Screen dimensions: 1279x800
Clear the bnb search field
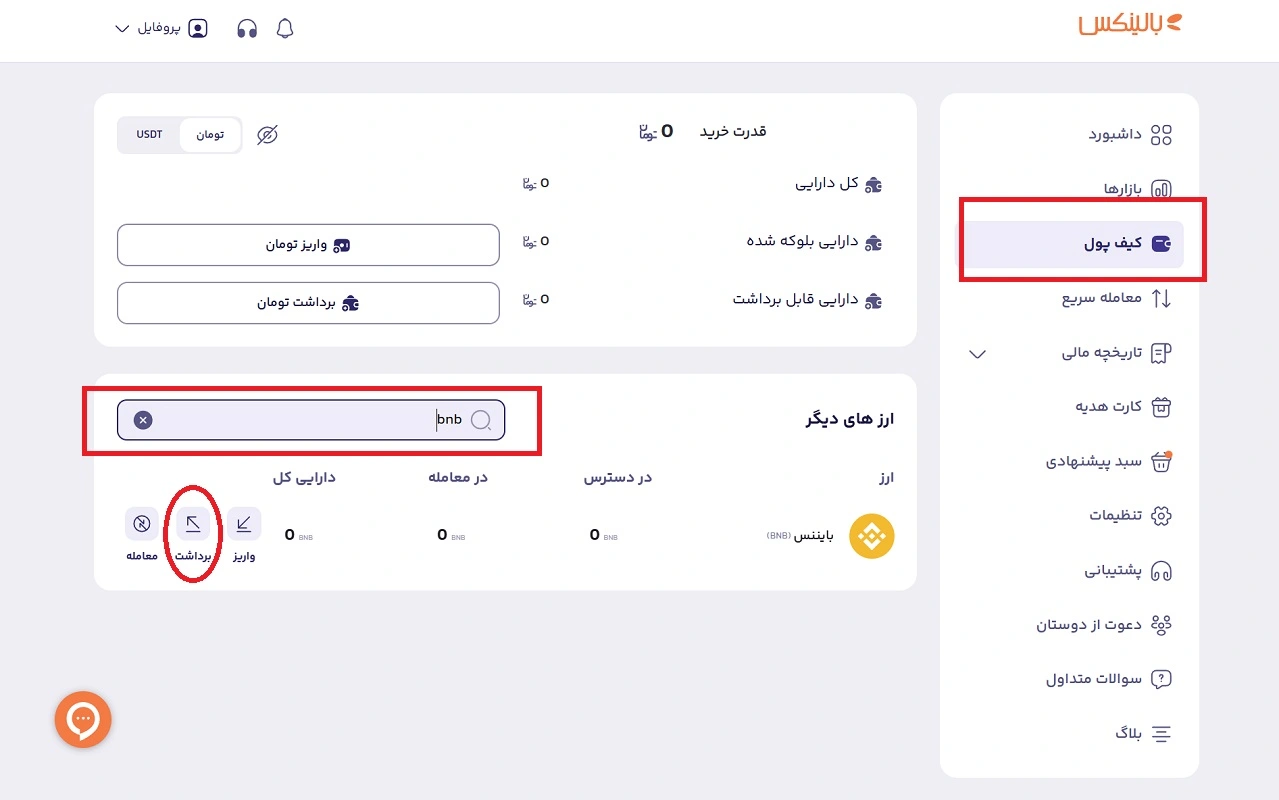click(143, 420)
